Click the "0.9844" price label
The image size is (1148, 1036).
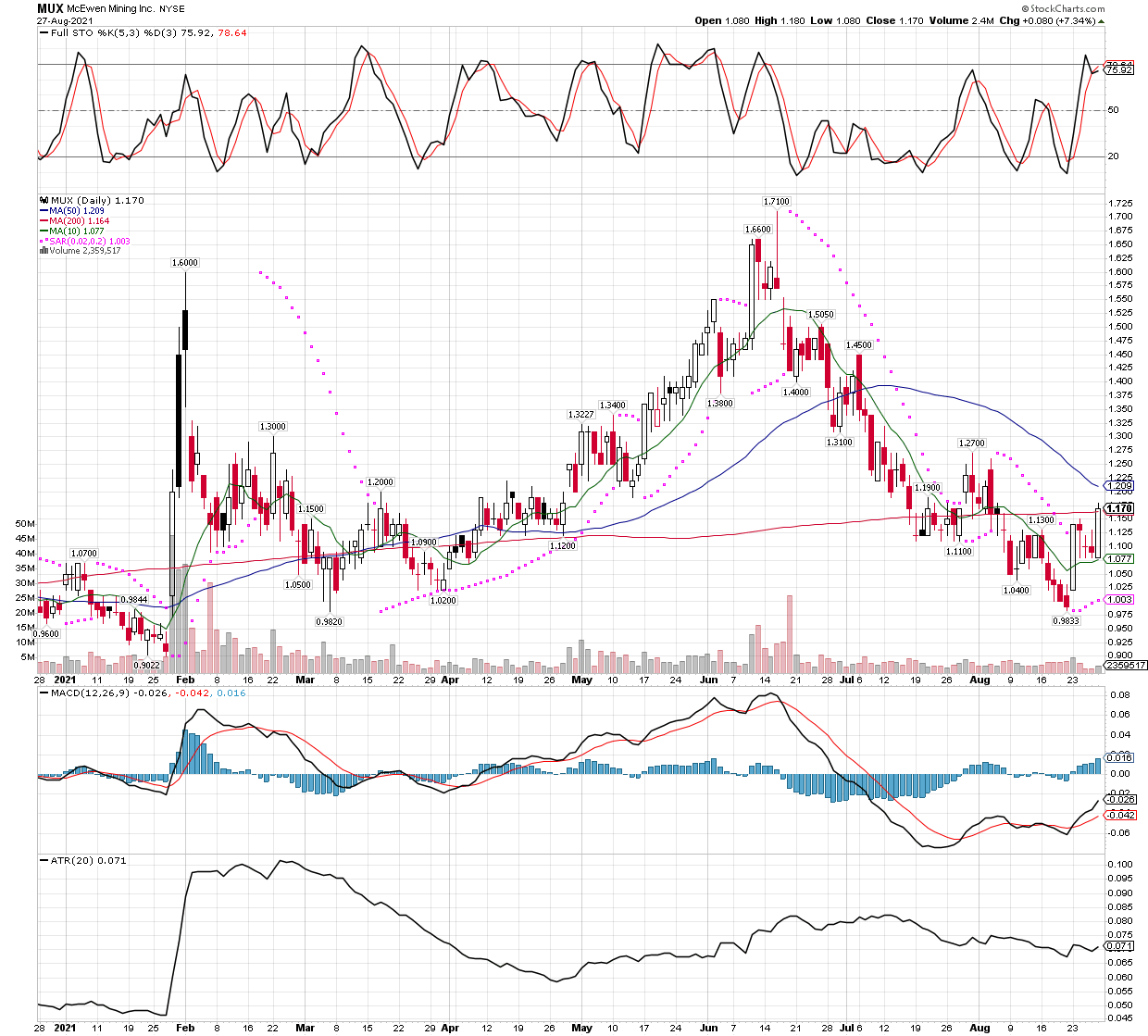(133, 600)
